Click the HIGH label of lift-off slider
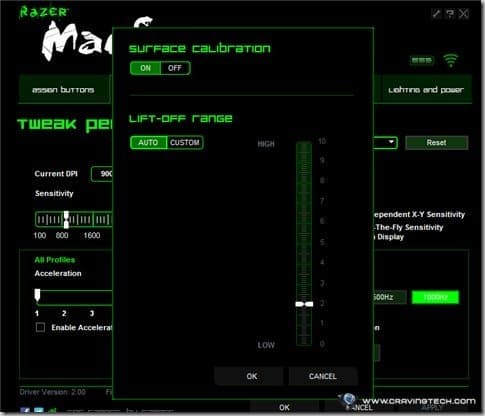The height and width of the screenshot is (416, 485). [x=266, y=144]
